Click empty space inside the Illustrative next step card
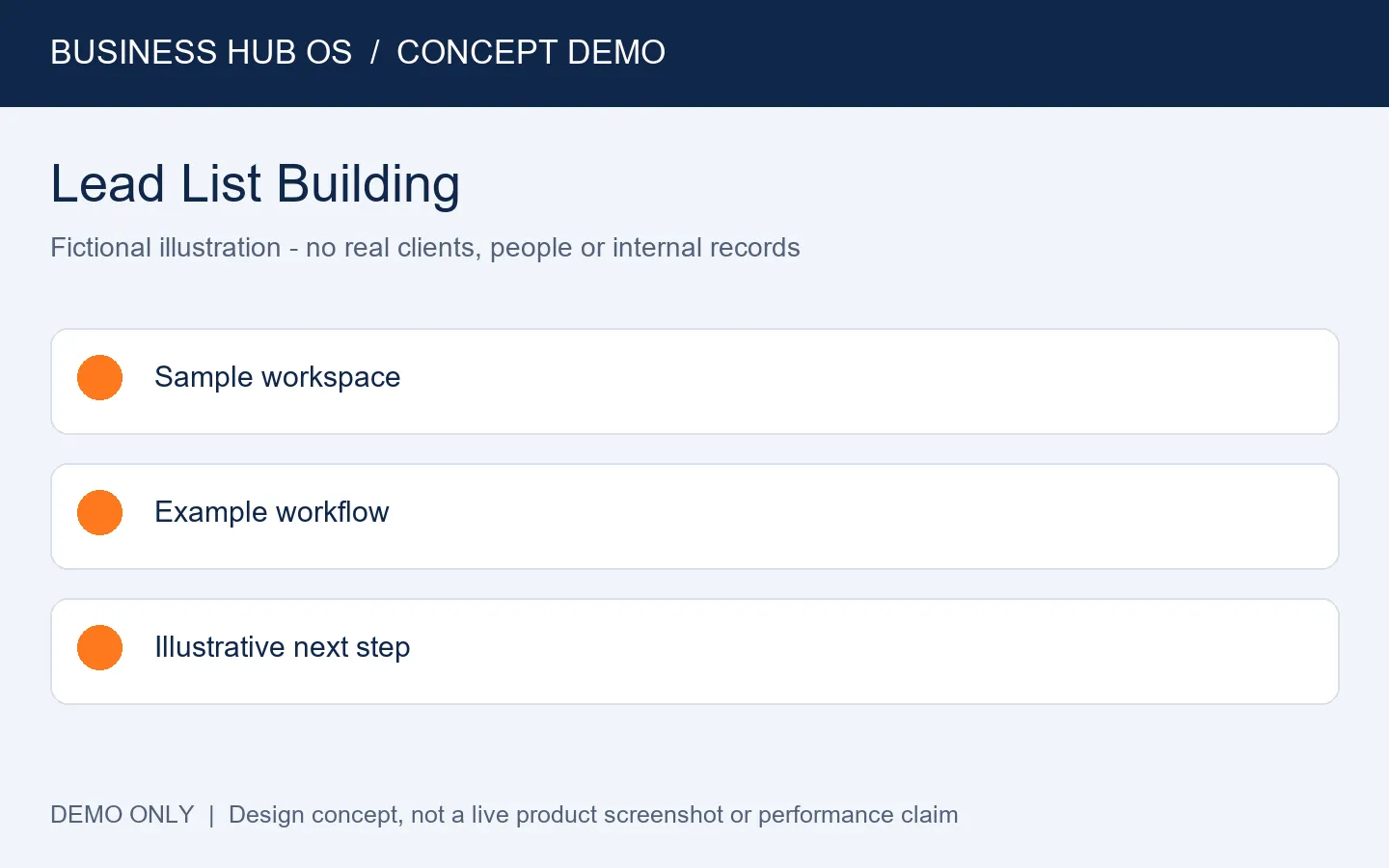Viewport: 1389px width, 868px height. click(x=868, y=651)
